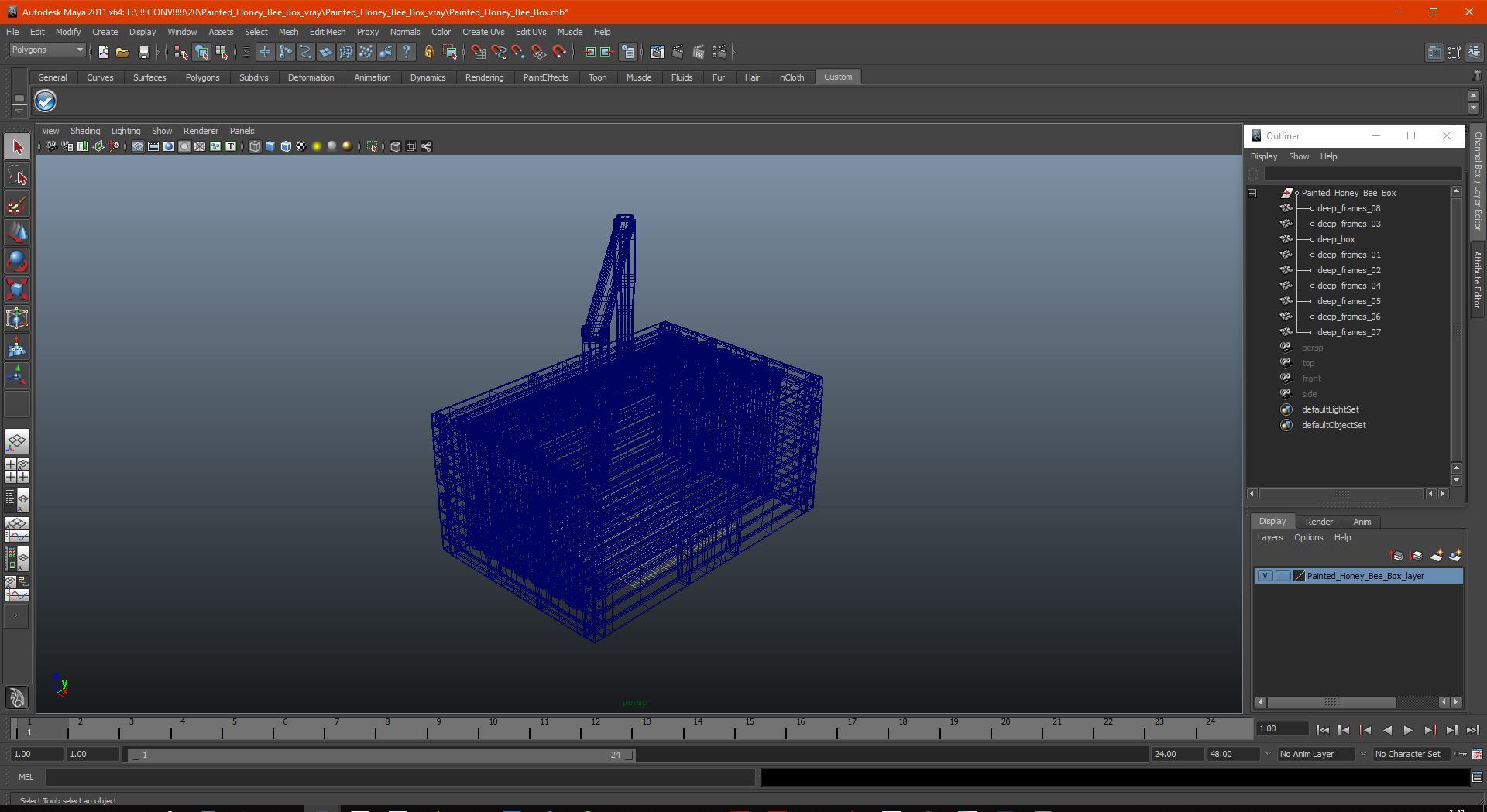The image size is (1487, 812).
Task: Toggle Use All Lights yellow sphere
Action: [317, 146]
